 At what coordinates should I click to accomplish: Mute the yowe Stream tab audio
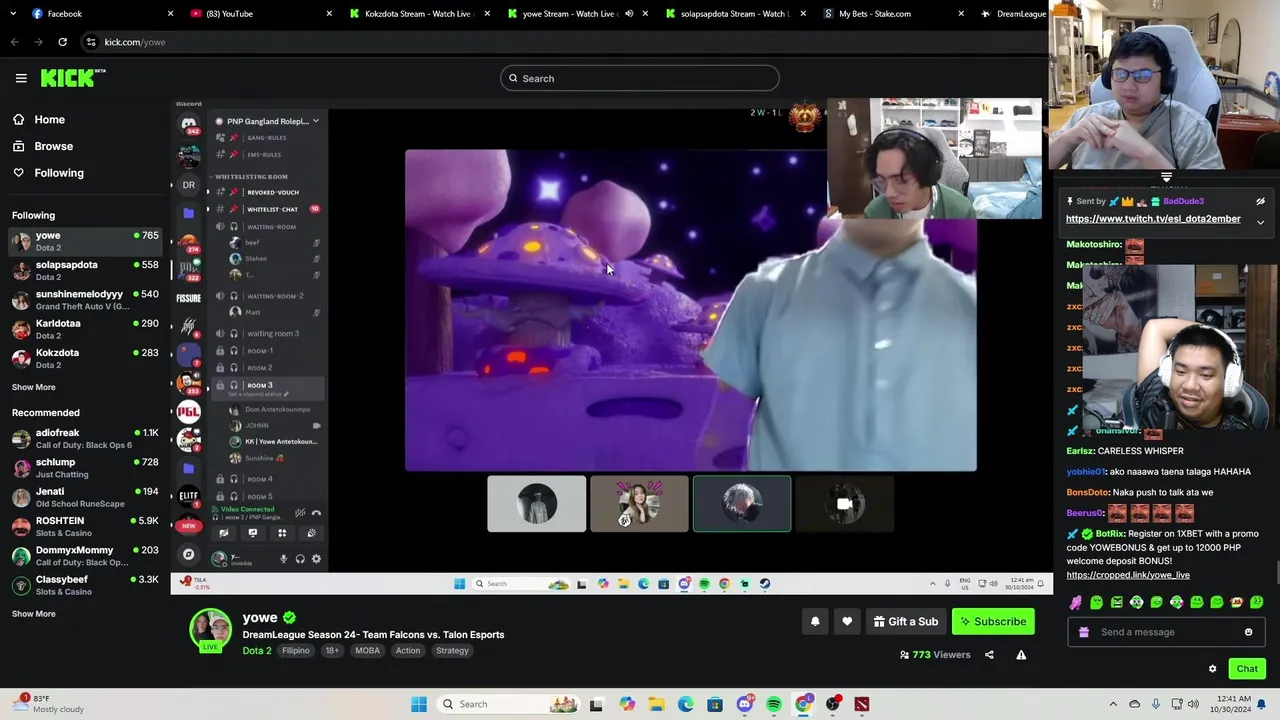(x=629, y=14)
